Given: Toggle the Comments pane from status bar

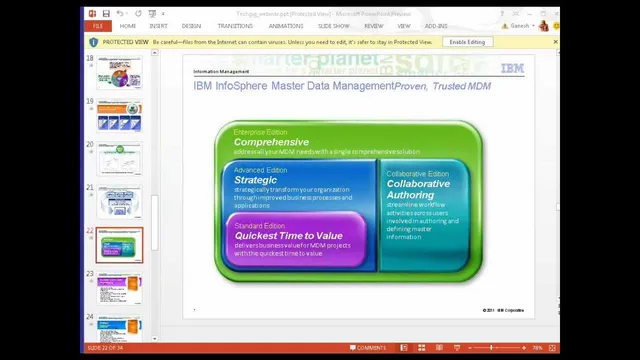Looking at the screenshot, I should coord(368,348).
